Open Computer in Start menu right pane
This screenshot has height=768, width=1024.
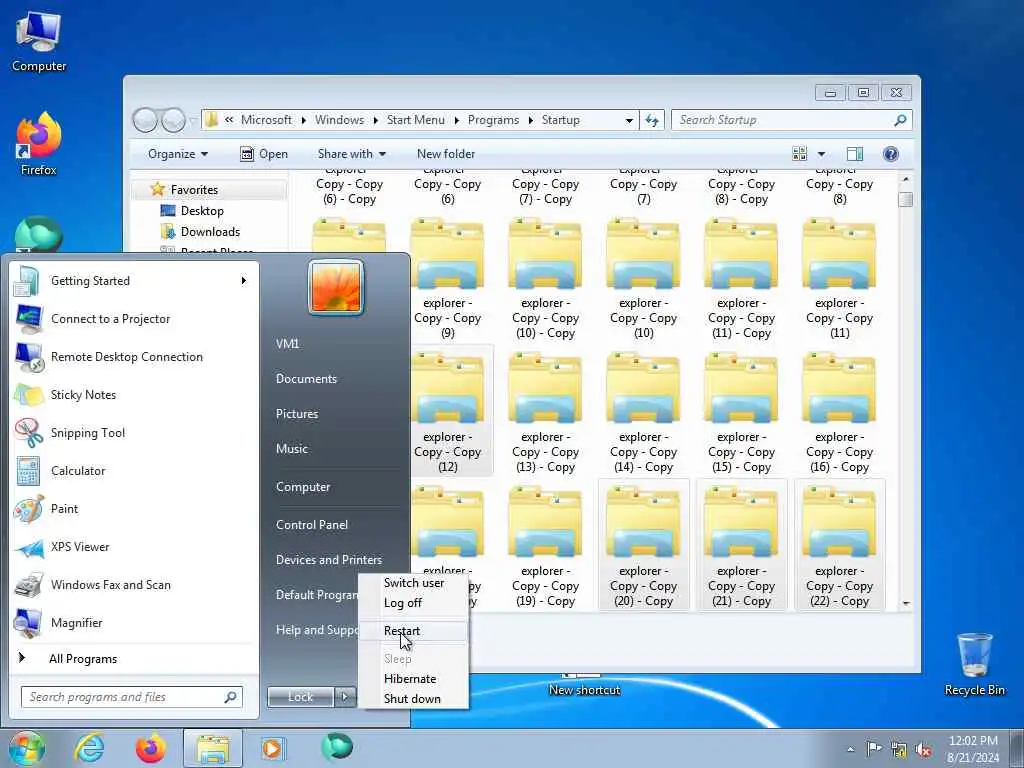tap(303, 487)
